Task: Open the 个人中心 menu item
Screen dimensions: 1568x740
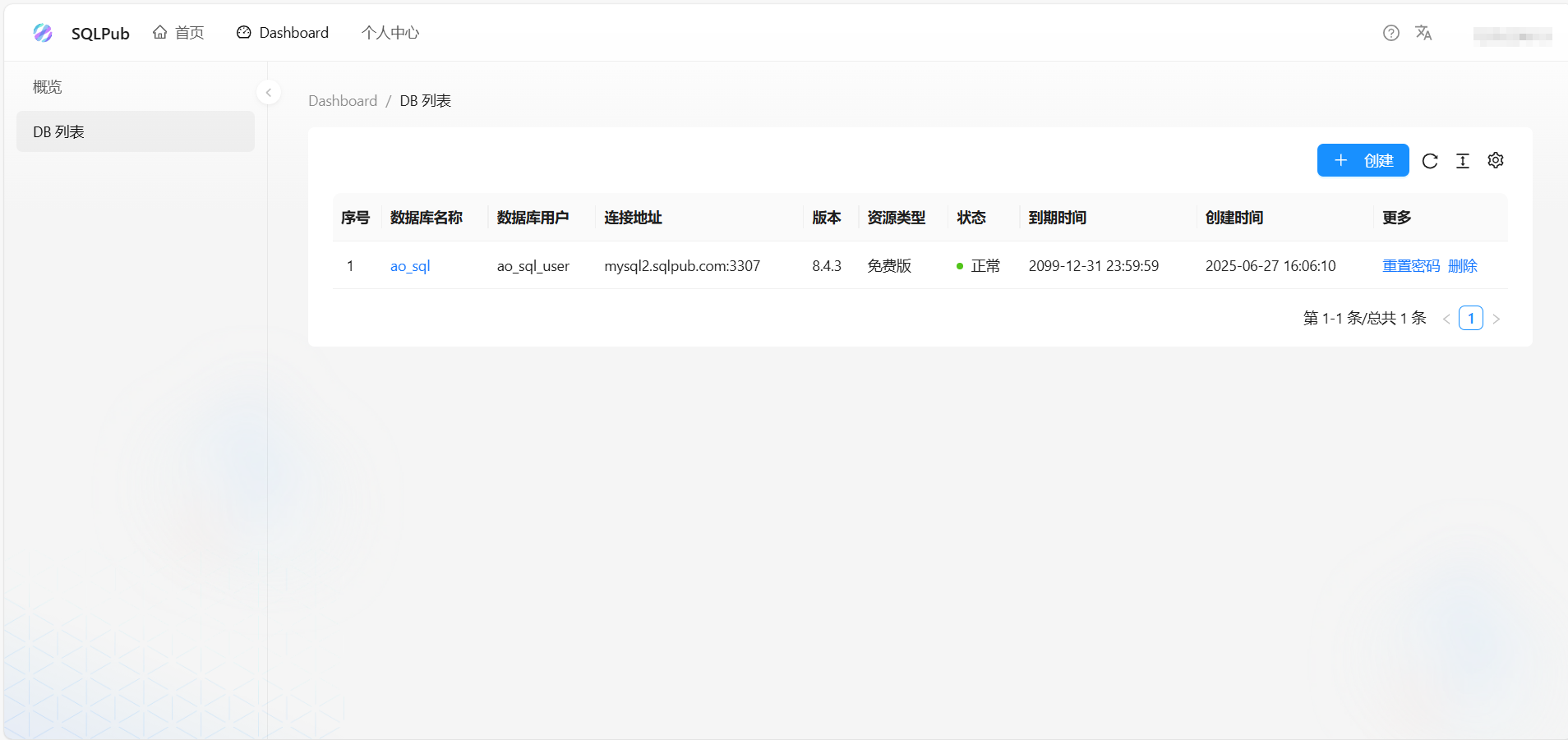Action: [x=390, y=32]
